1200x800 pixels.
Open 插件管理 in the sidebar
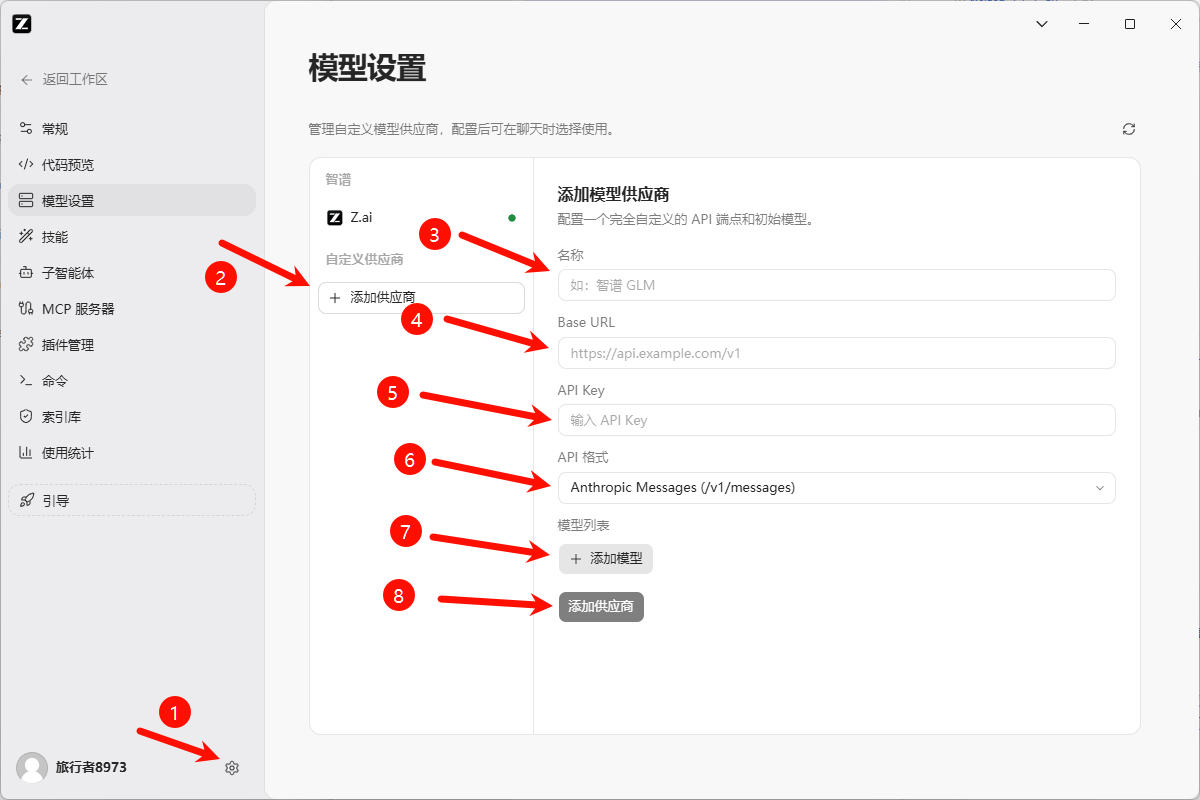pyautogui.click(x=132, y=345)
